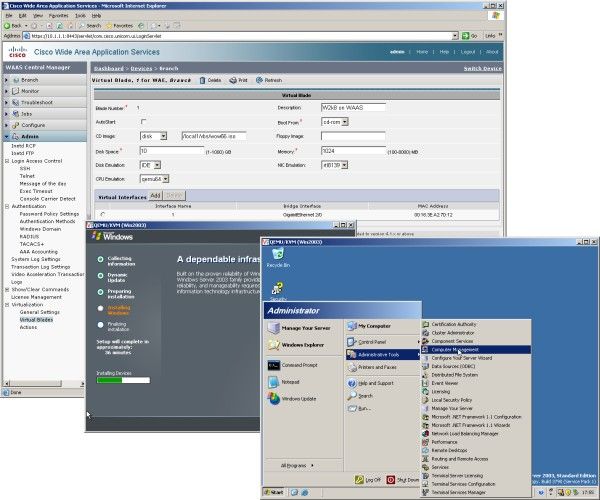Open All Programs in Start menu
600x500 pixels.
[297, 466]
